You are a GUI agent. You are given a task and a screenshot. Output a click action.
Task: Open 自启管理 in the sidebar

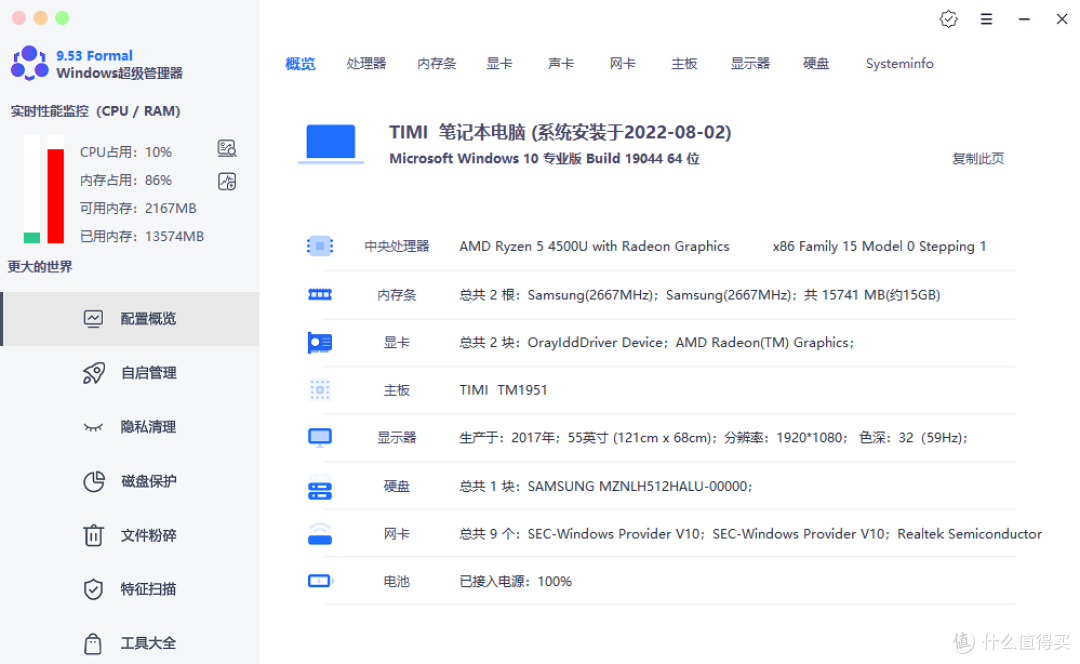[131, 373]
